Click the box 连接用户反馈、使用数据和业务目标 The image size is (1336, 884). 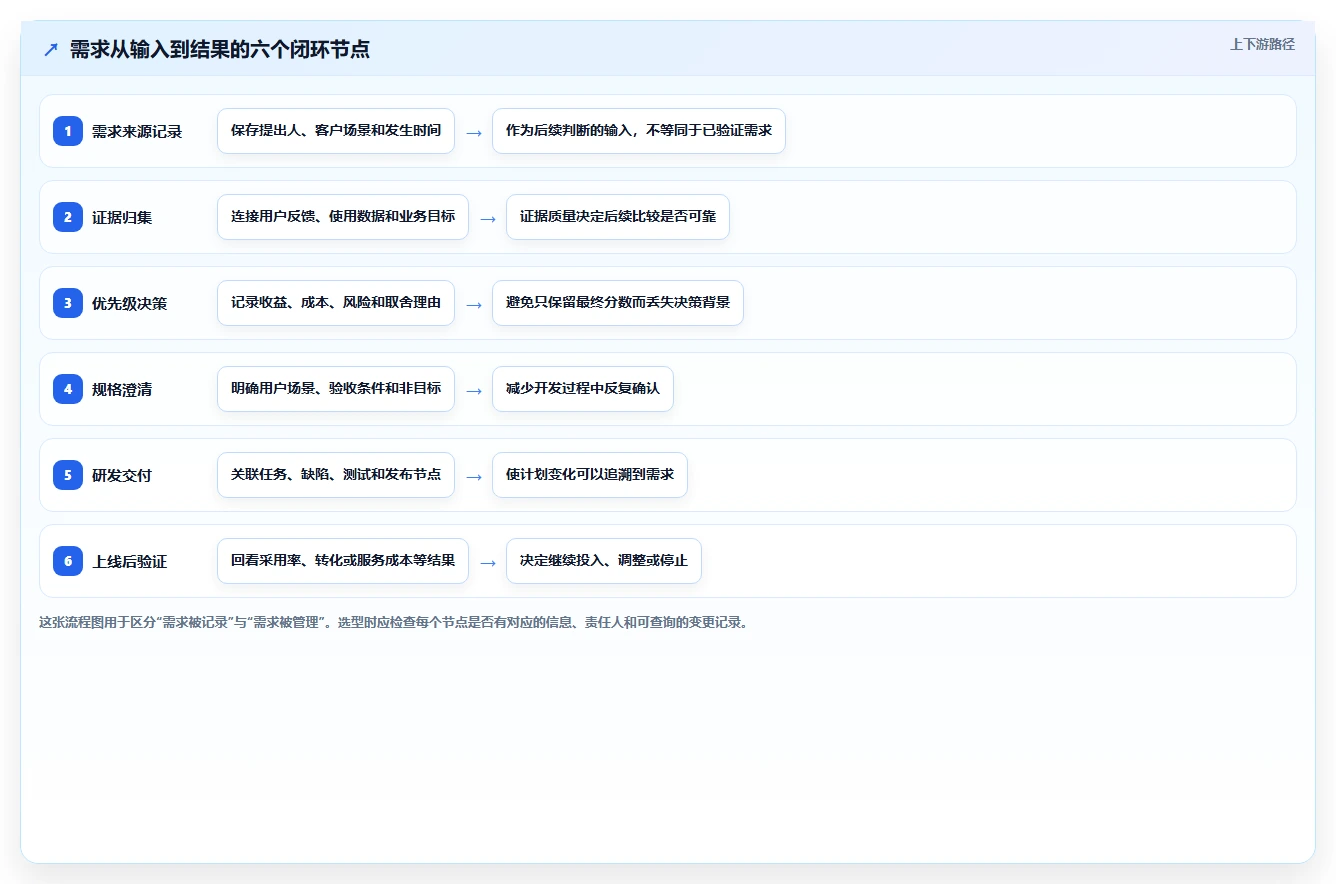click(x=343, y=217)
